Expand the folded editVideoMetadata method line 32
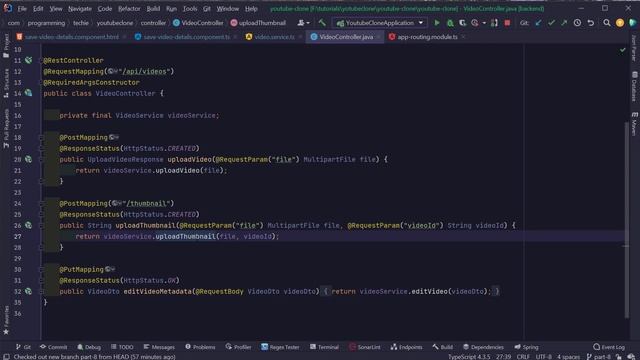This screenshot has height=360, width=640. coord(41,291)
